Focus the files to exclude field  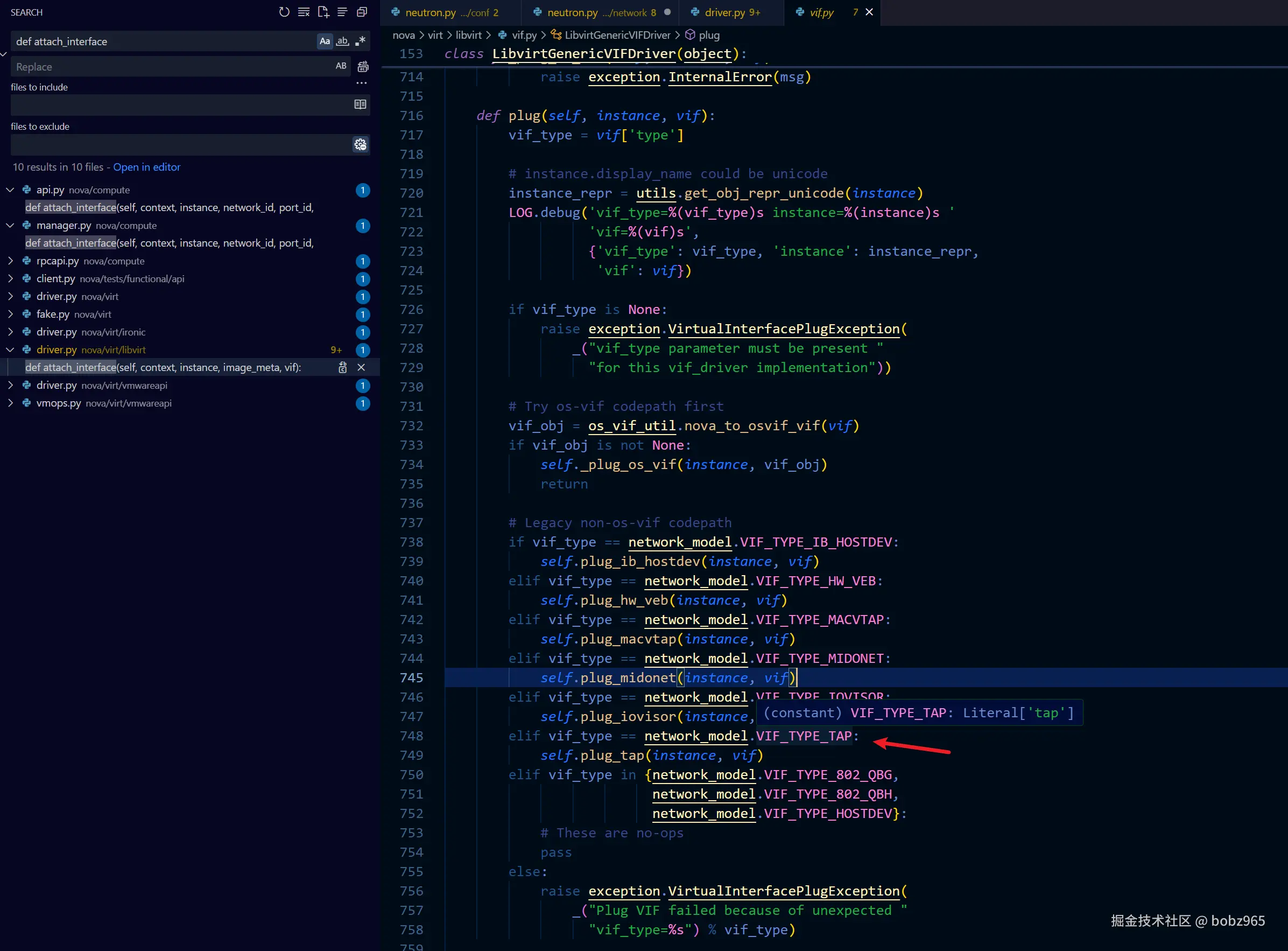click(x=181, y=144)
